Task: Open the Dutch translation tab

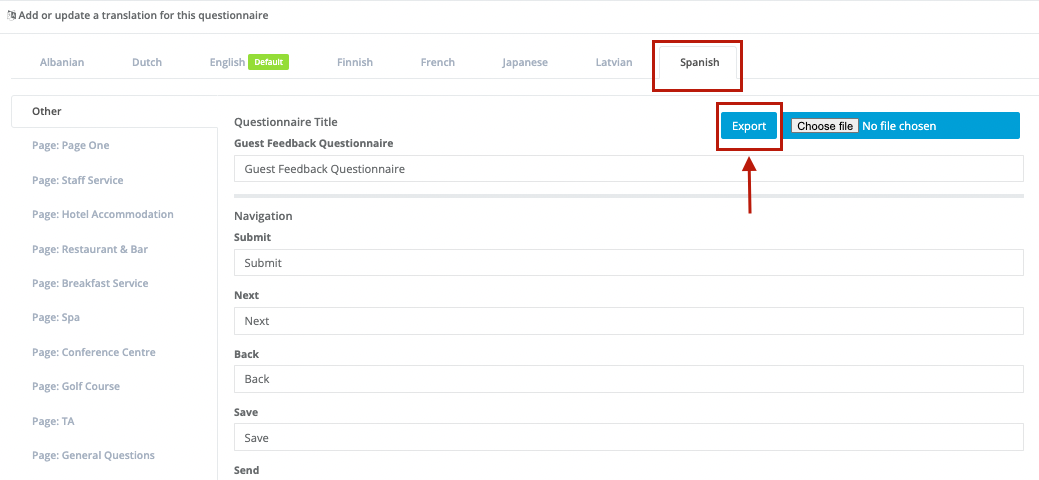Action: 147,62
